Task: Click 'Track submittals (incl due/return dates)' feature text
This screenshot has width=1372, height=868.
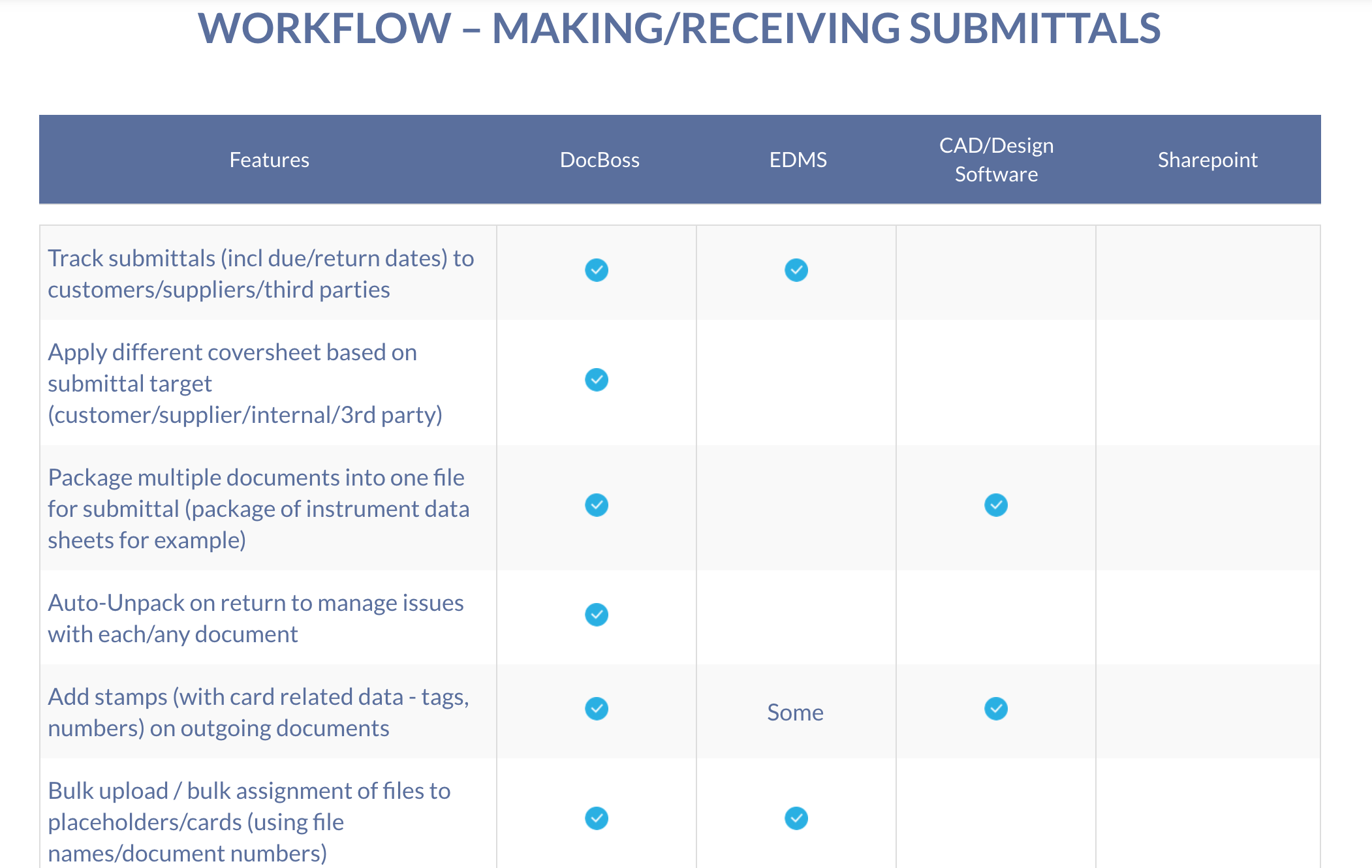Action: [248, 258]
